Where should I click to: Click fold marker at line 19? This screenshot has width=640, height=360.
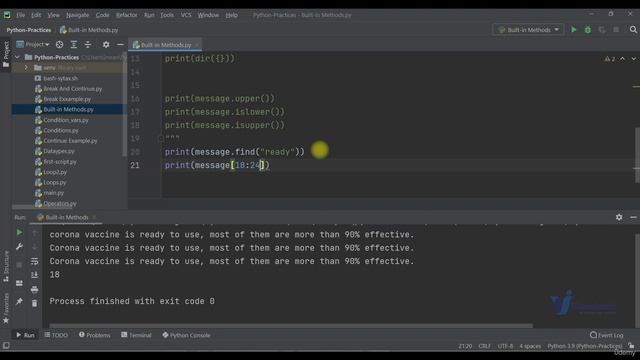(160, 139)
